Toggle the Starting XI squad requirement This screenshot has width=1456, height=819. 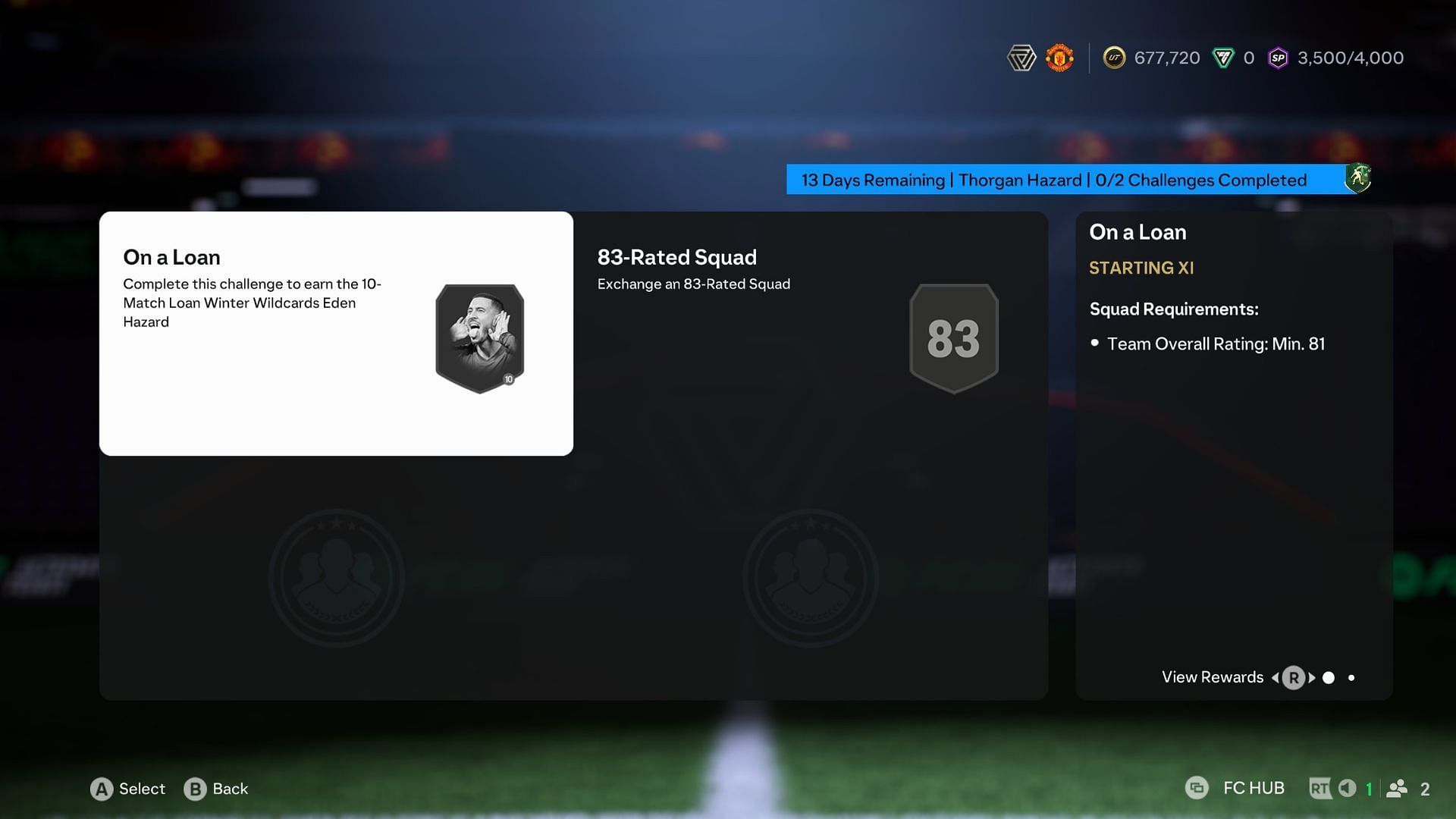click(x=1141, y=266)
